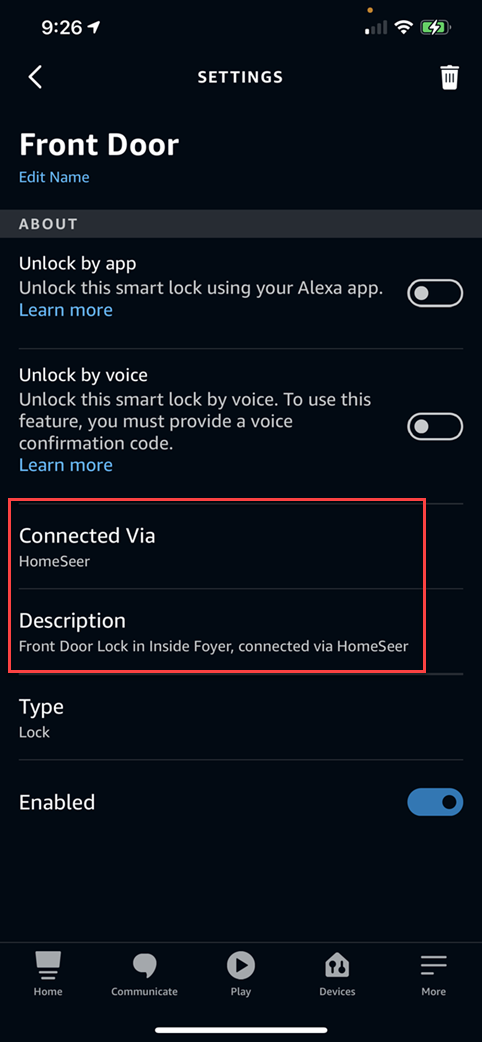Open Learn more under Unlock by voice
The width and height of the screenshot is (482, 1042).
point(66,465)
